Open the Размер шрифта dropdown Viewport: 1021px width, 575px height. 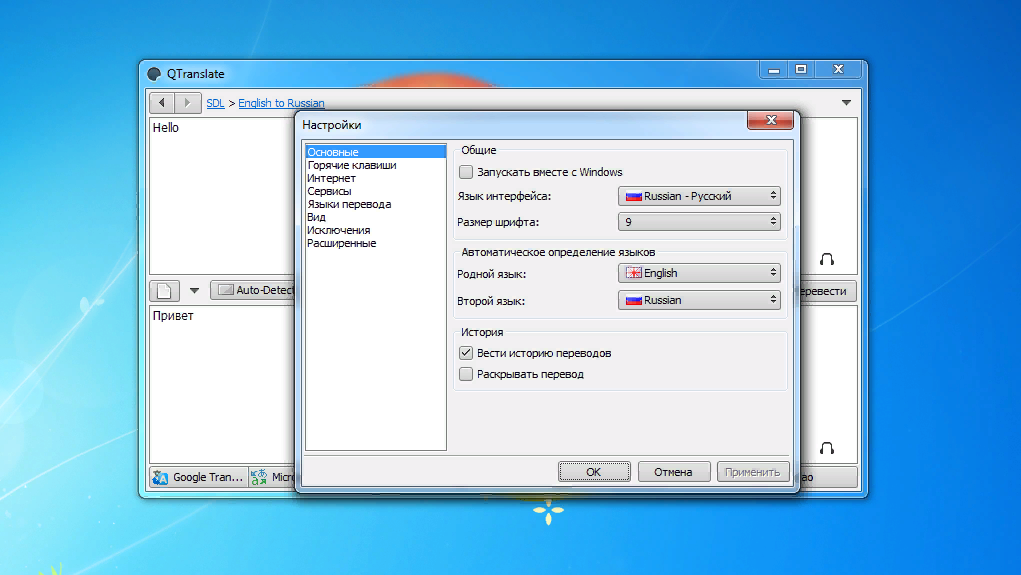click(x=699, y=222)
